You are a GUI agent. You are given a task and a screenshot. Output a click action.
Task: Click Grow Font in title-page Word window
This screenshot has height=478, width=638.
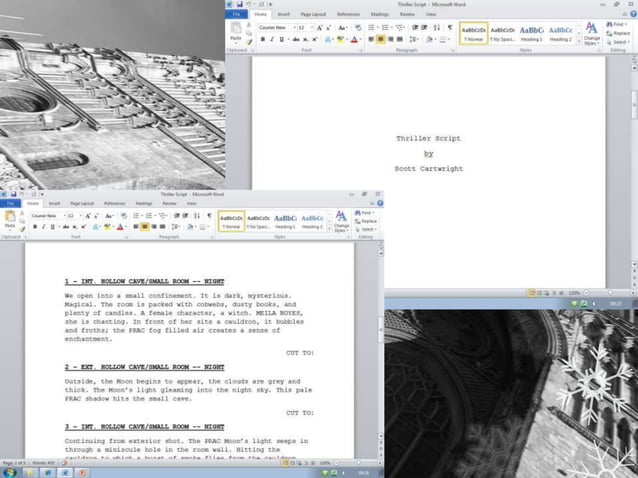click(x=320, y=28)
